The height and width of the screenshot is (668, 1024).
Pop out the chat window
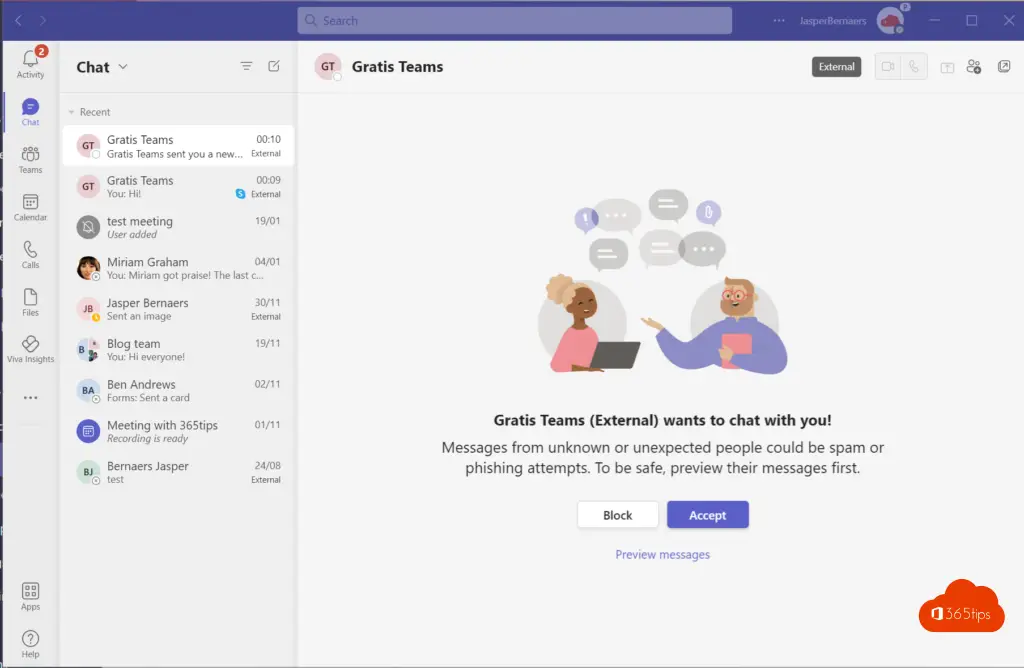pyautogui.click(x=1004, y=67)
